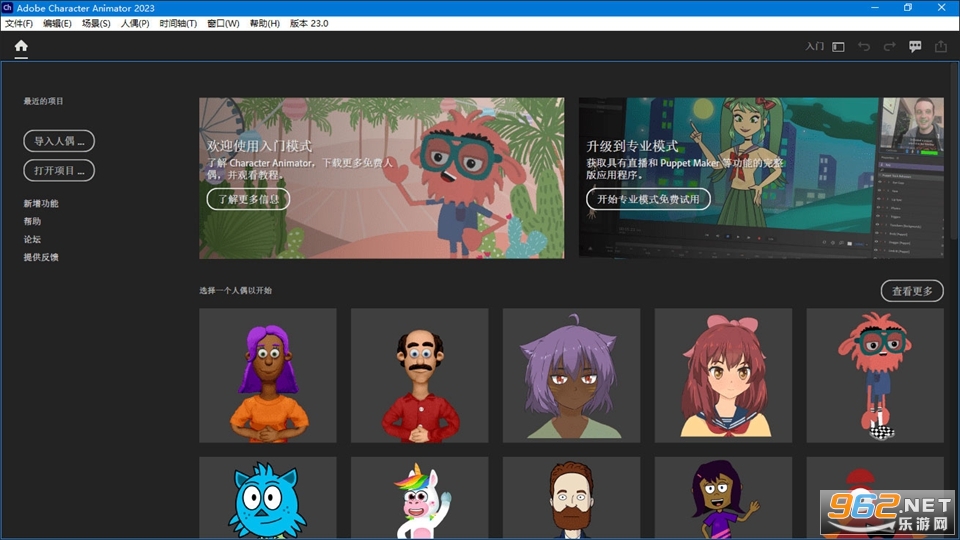
Task: Open the 帮助(H) menu
Action: [x=264, y=23]
